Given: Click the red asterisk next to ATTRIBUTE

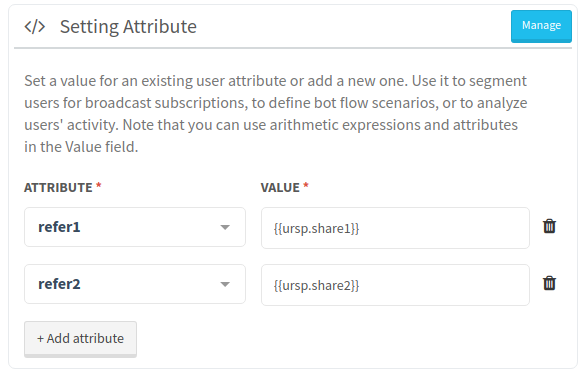Looking at the screenshot, I should coord(99,185).
